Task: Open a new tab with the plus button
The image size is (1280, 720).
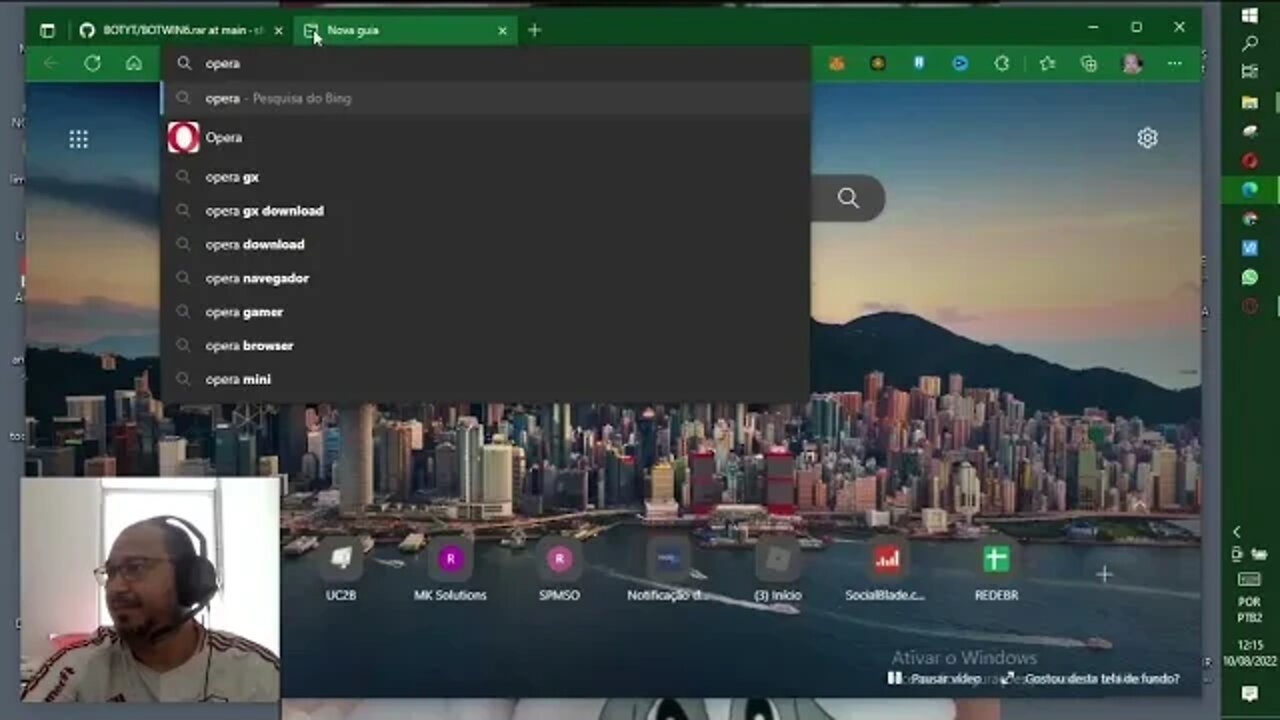Action: coord(534,30)
